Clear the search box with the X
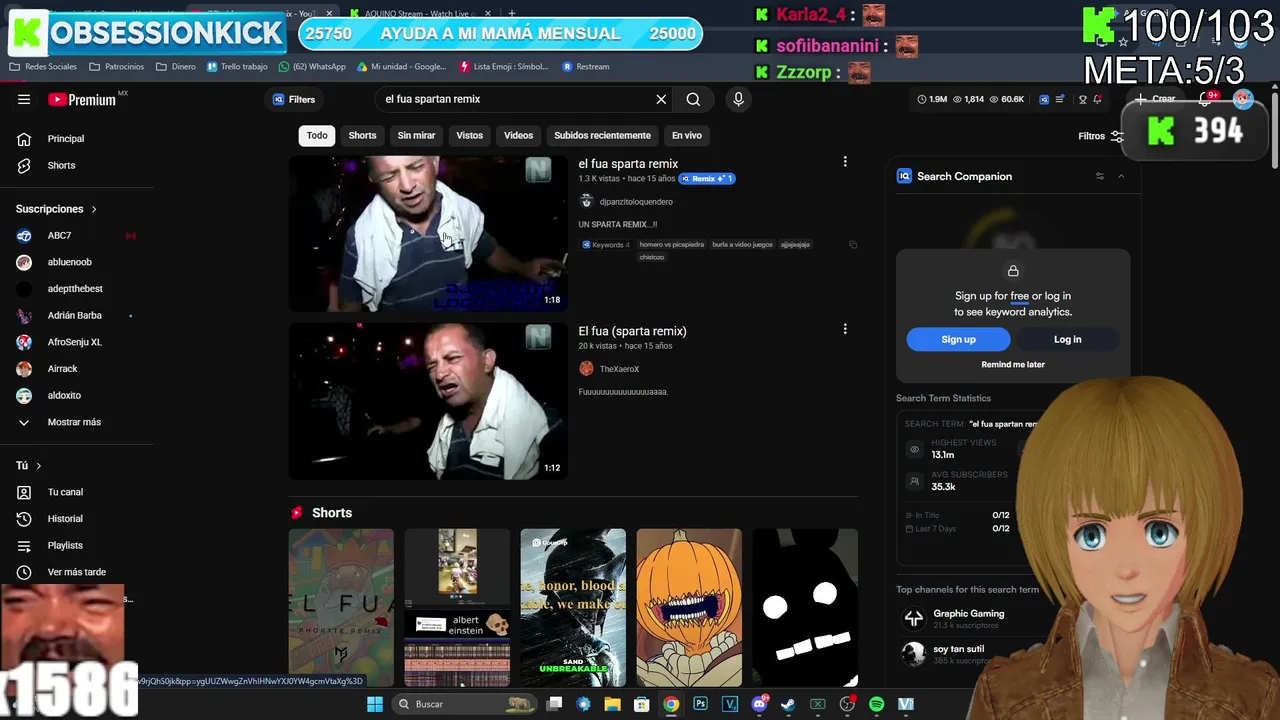The height and width of the screenshot is (720, 1280). 661,99
